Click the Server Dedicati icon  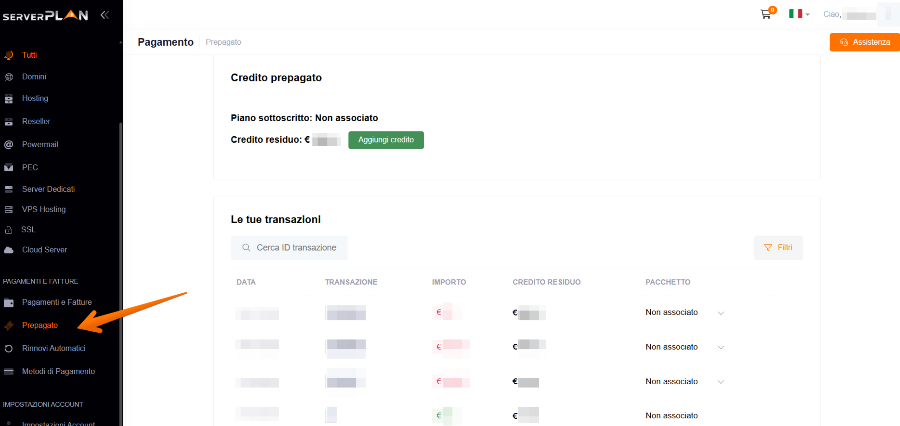point(9,189)
